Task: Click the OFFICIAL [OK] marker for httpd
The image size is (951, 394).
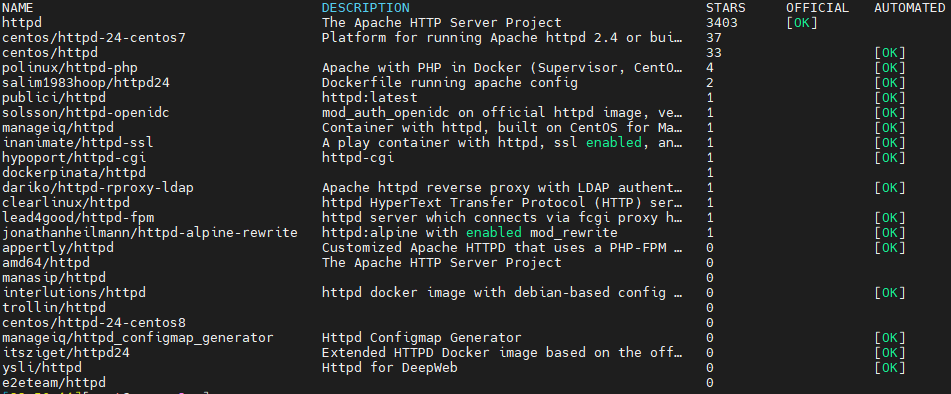Action: coord(802,23)
